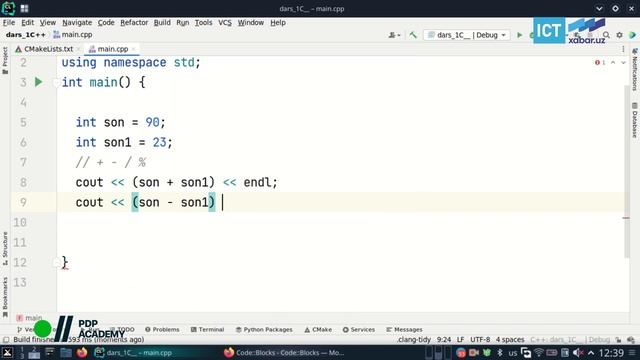
Task: Click the 9:24 line-column indicator
Action: point(444,340)
